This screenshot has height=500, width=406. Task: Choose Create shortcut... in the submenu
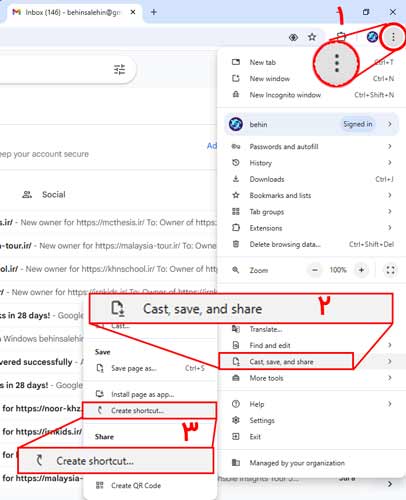[x=149, y=411]
